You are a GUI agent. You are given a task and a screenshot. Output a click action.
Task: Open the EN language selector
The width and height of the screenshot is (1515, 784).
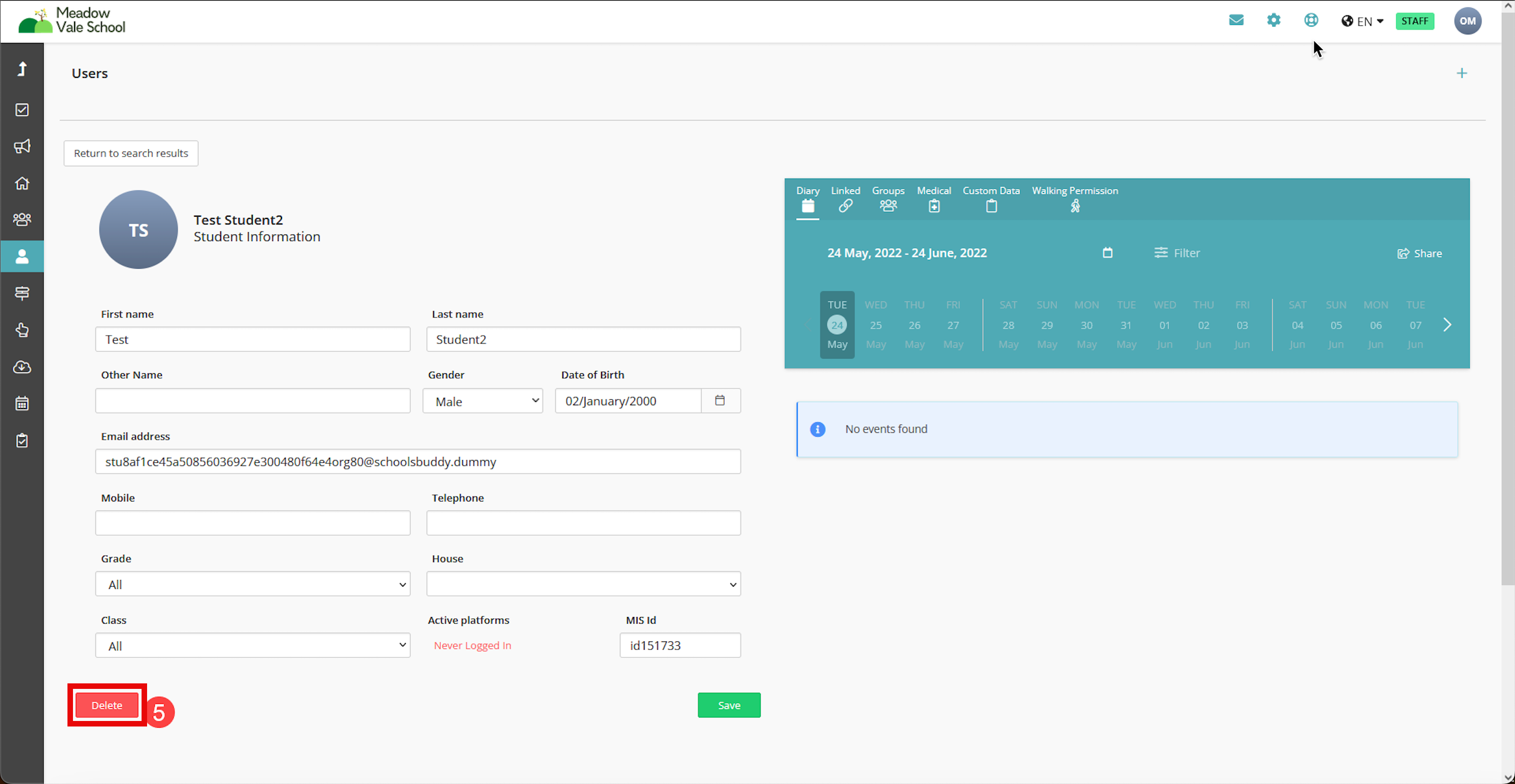pos(1362,21)
